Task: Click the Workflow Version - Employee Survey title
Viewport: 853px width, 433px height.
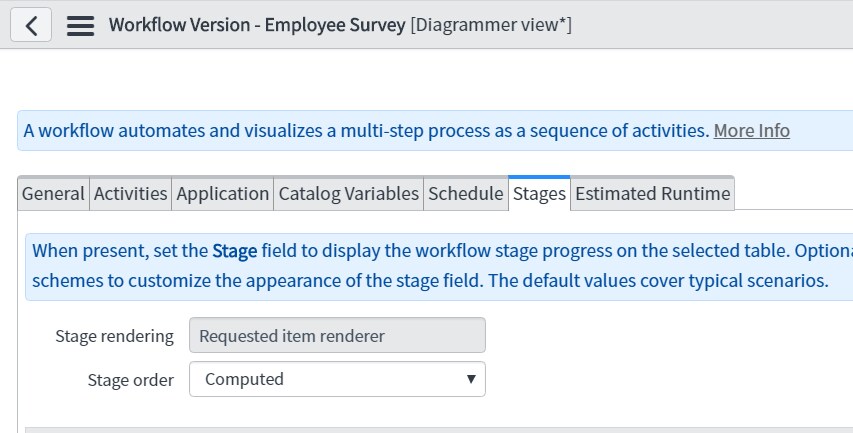Action: pyautogui.click(x=257, y=25)
